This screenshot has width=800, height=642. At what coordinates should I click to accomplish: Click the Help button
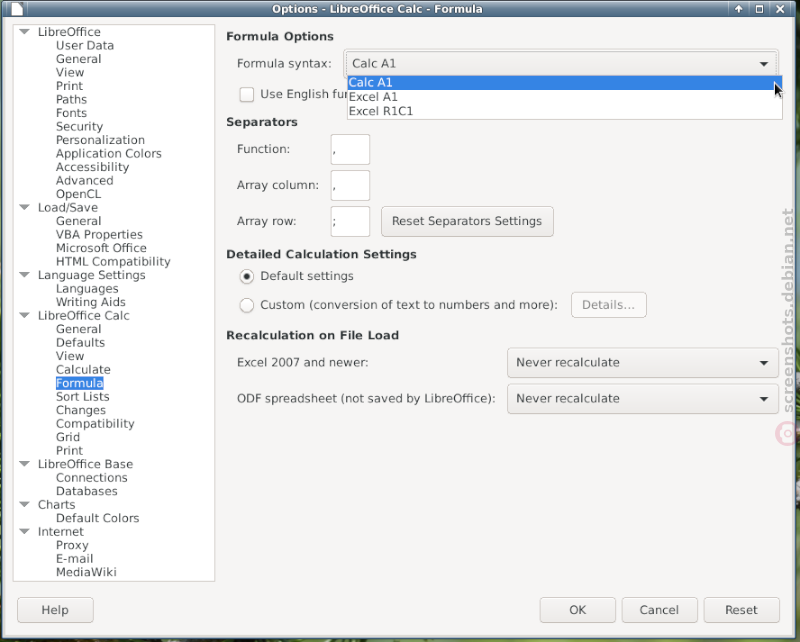point(55,610)
